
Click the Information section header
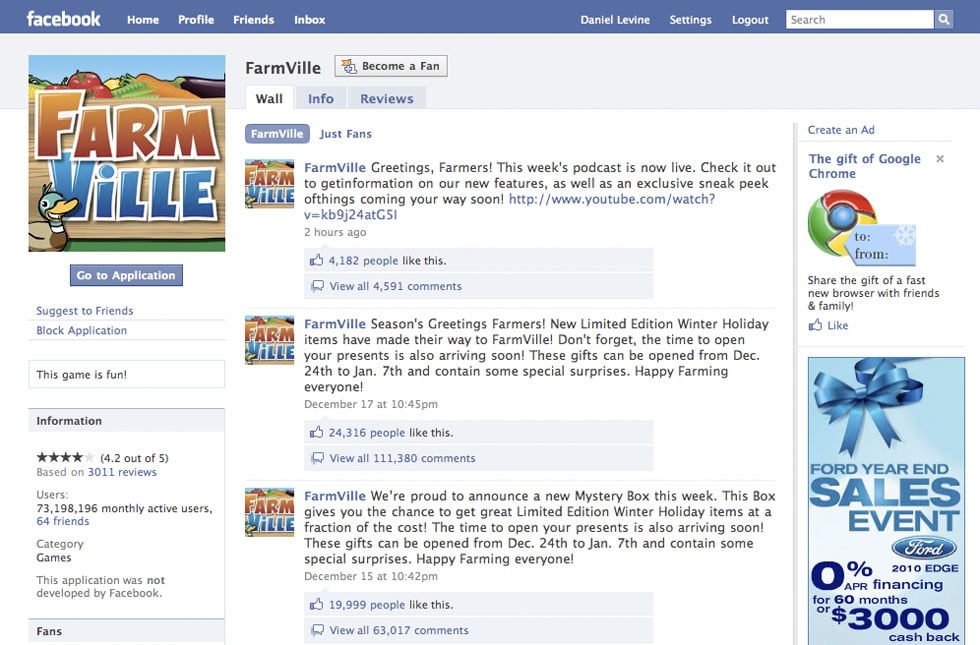click(x=127, y=421)
